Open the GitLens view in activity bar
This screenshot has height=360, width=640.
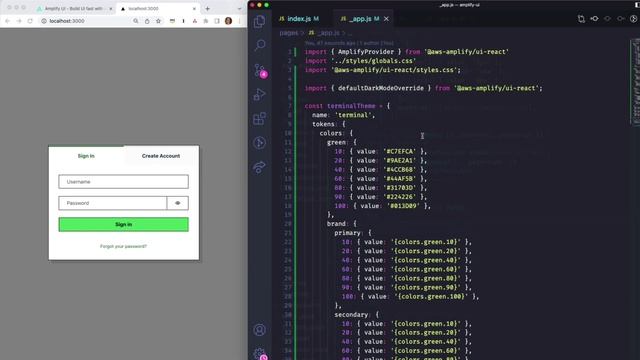pyautogui.click(x=260, y=143)
